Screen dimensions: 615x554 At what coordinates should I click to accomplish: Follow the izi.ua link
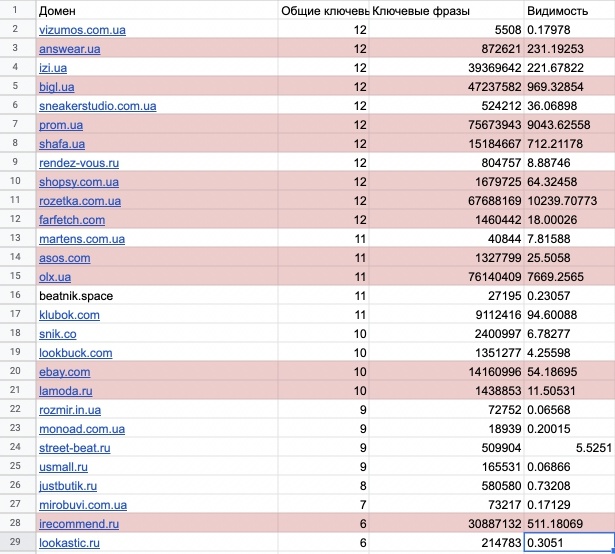[x=53, y=68]
